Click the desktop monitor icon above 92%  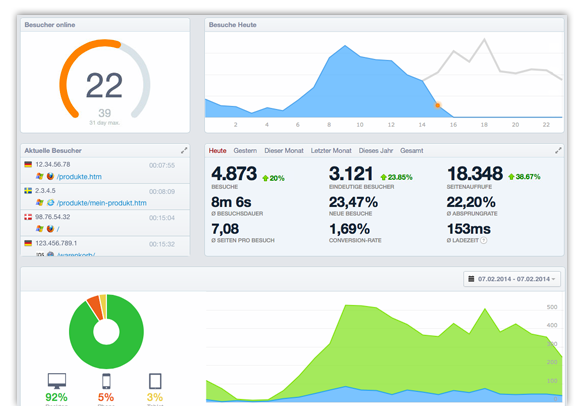(x=57, y=381)
